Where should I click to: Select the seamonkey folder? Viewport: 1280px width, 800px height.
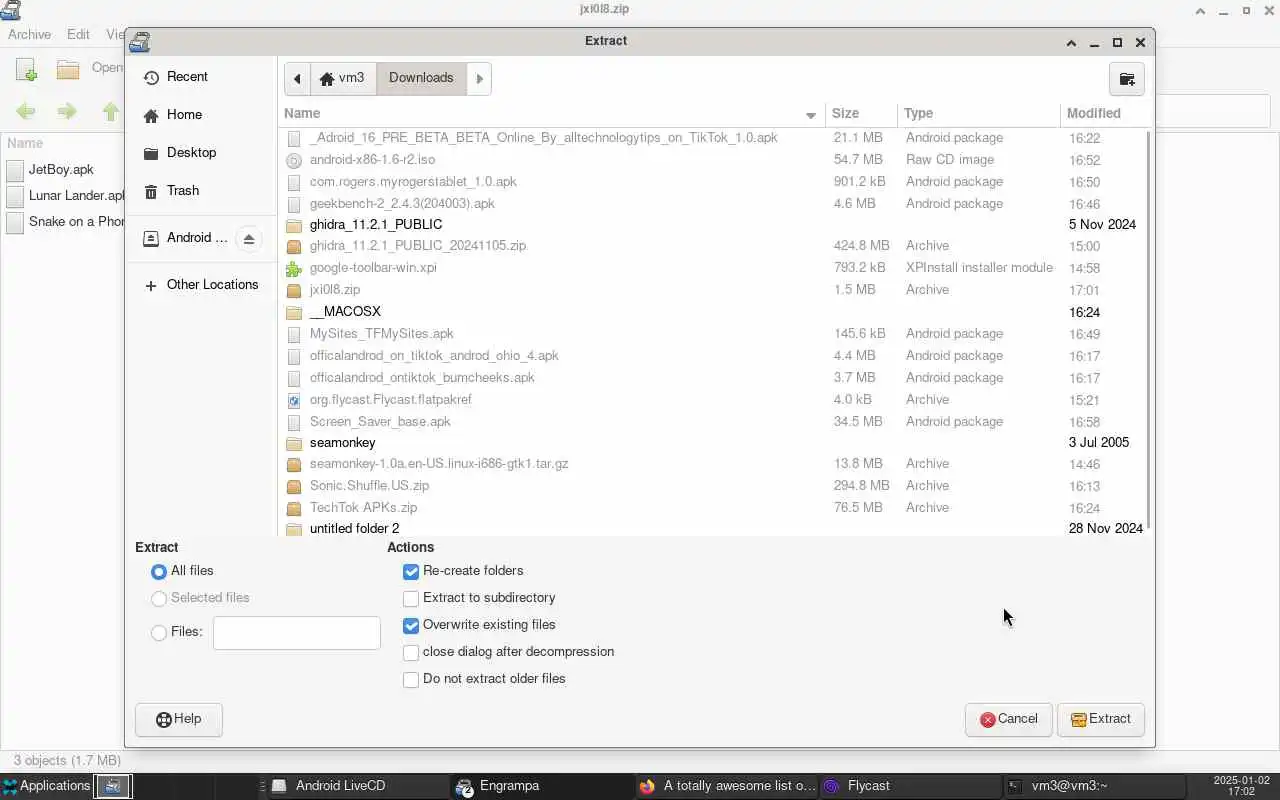pos(713,443)
